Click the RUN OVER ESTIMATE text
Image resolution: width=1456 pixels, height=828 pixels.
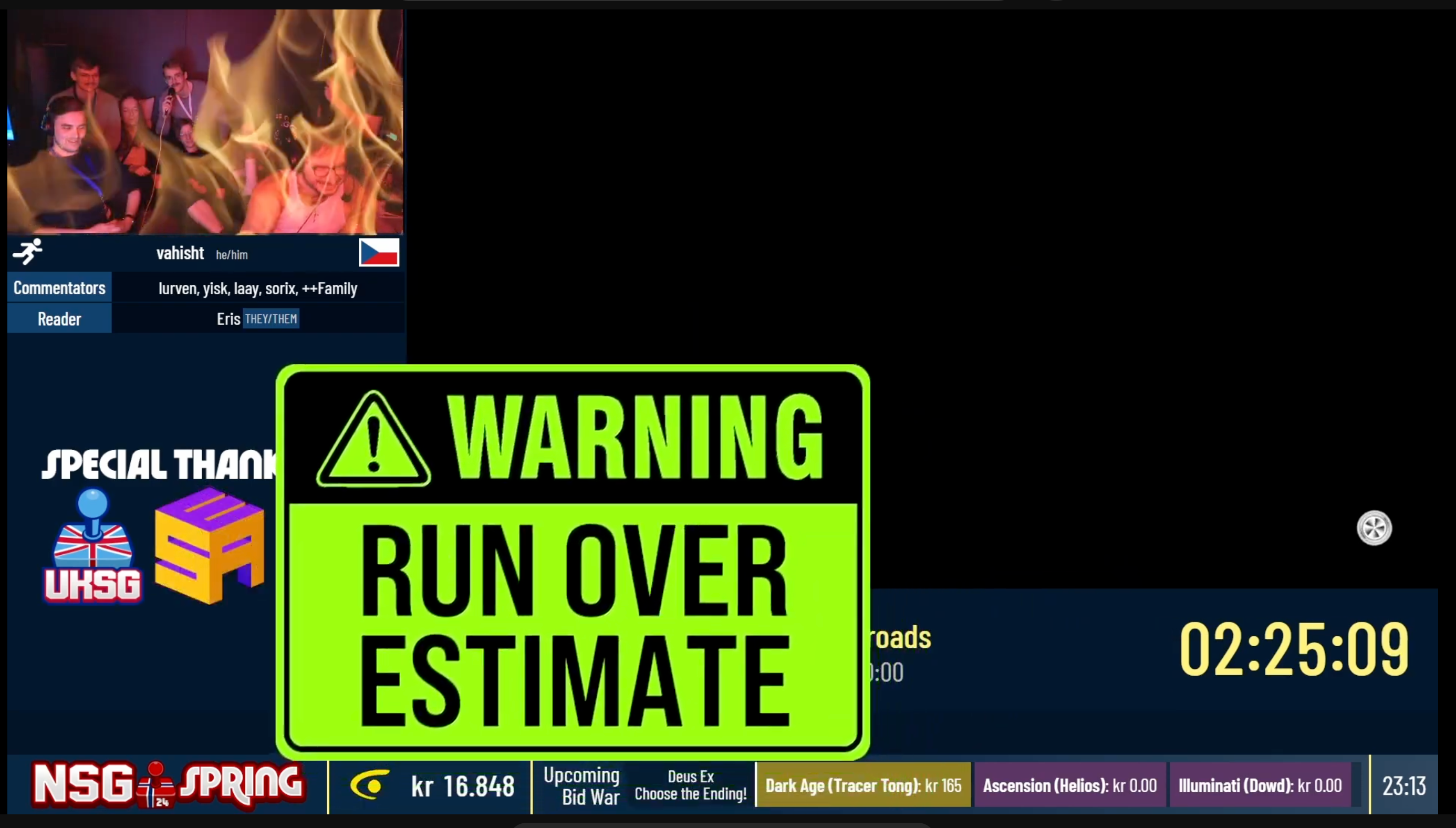click(x=574, y=626)
